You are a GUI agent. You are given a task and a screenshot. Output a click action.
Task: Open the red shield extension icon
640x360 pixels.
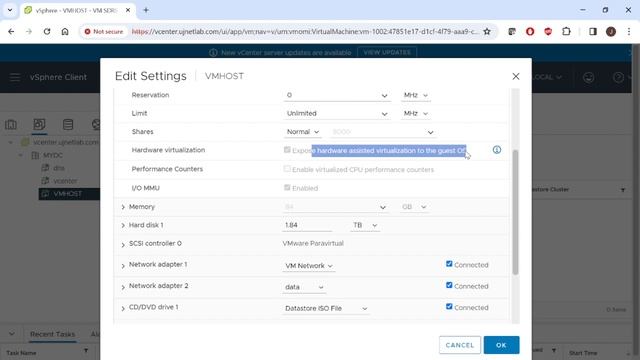(x=548, y=31)
